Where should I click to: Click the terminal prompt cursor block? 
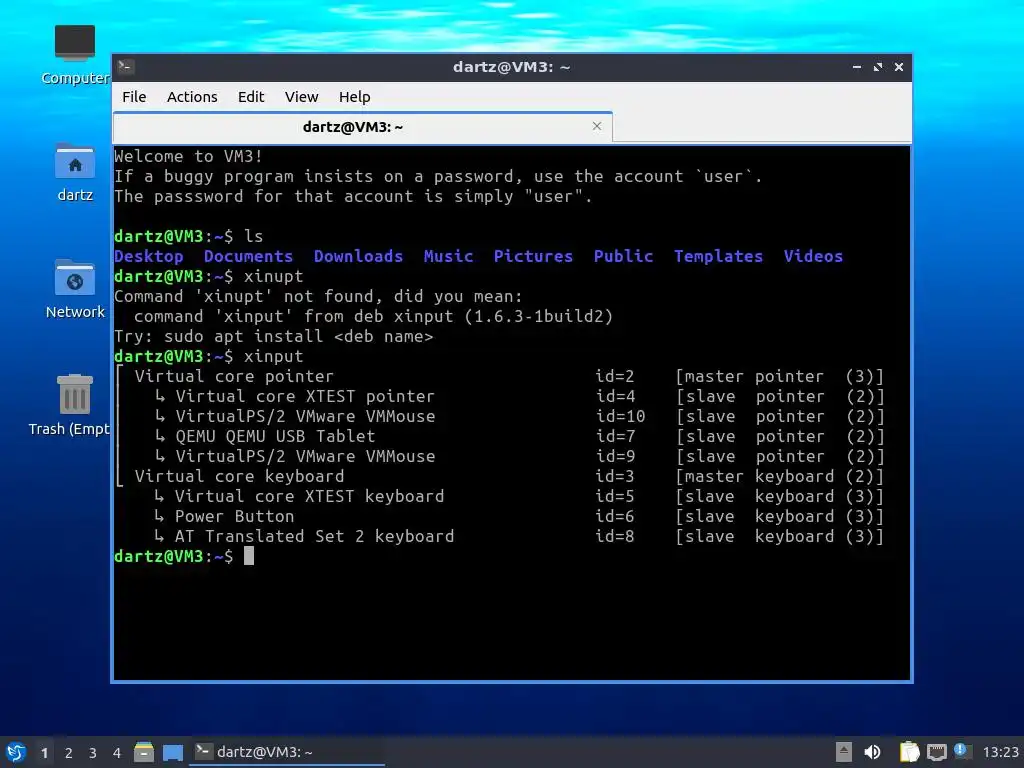point(249,556)
